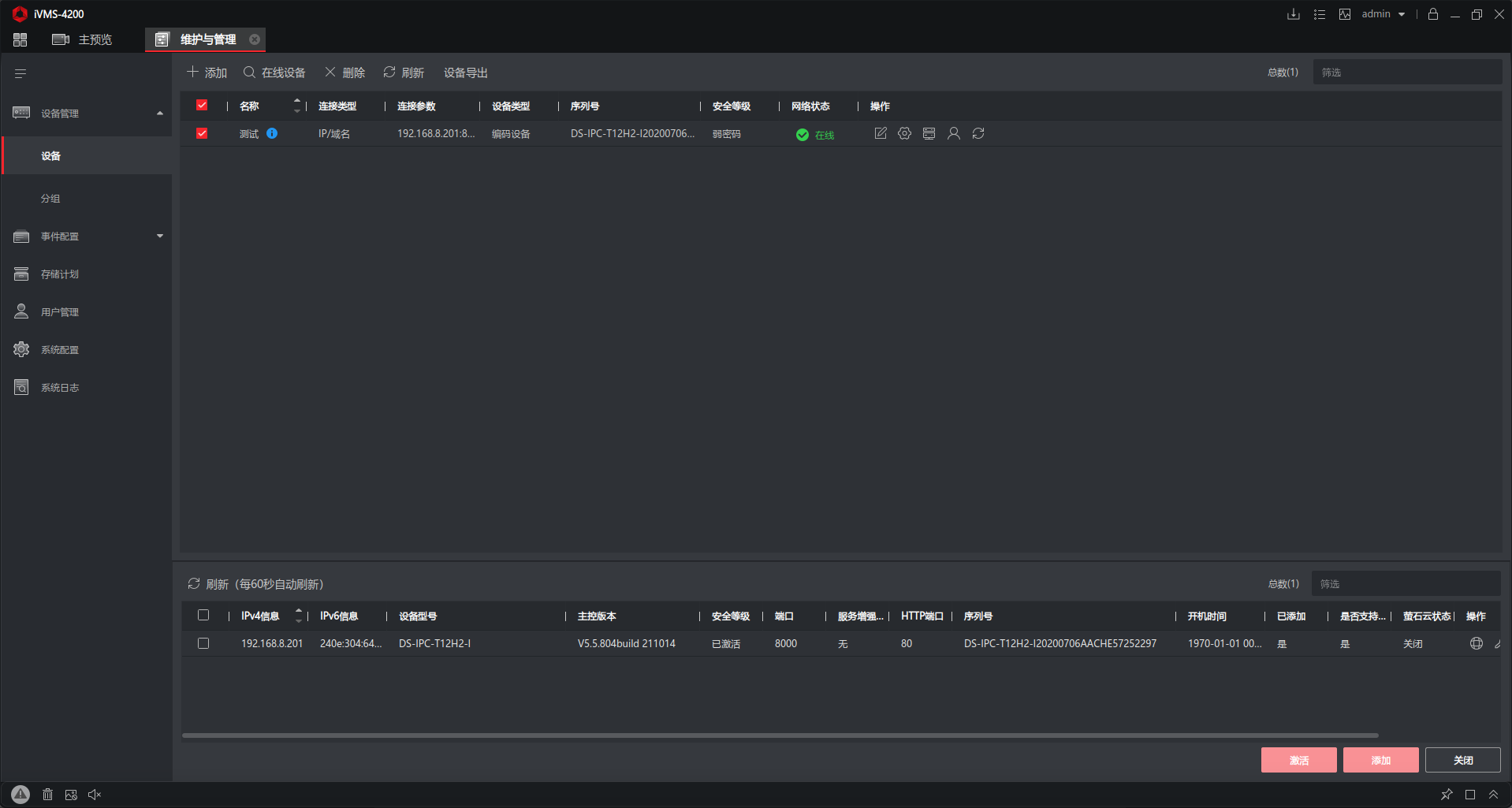The height and width of the screenshot is (808, 1512).
Task: Toggle the mute speaker icon
Action: tap(95, 795)
